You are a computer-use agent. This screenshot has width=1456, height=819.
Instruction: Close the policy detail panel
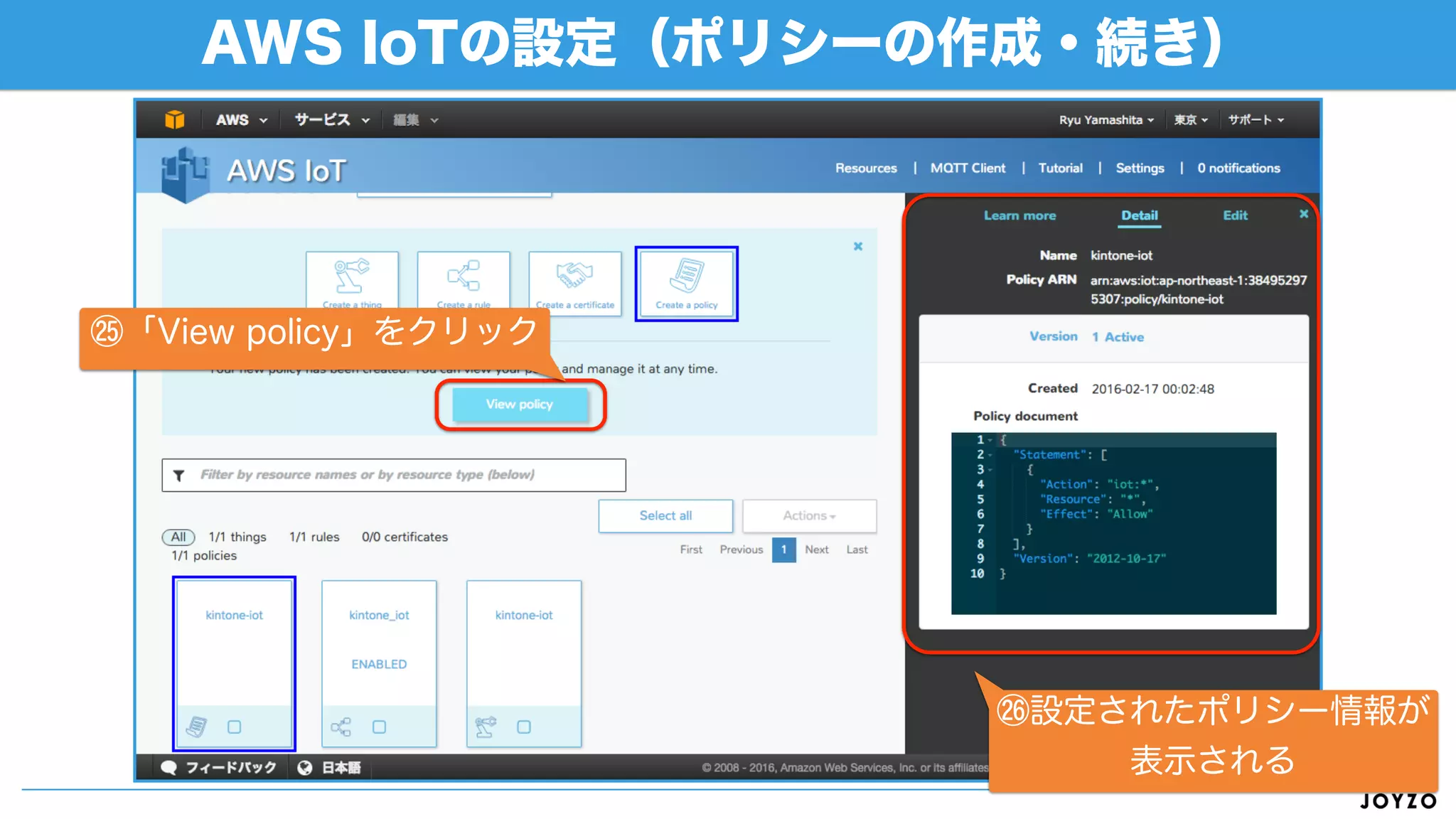1304,213
